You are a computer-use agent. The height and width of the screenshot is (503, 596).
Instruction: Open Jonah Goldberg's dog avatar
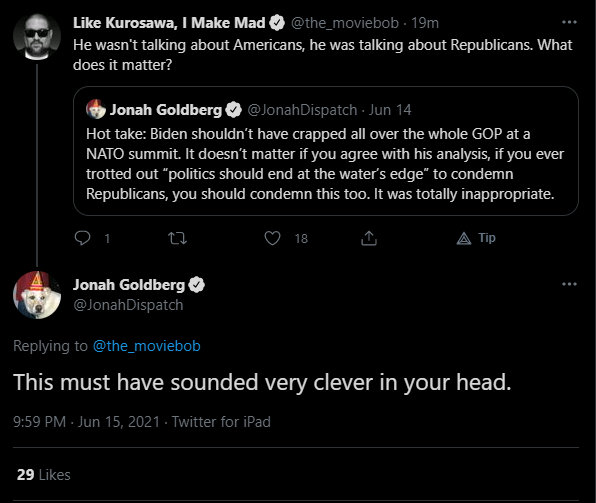[37, 295]
